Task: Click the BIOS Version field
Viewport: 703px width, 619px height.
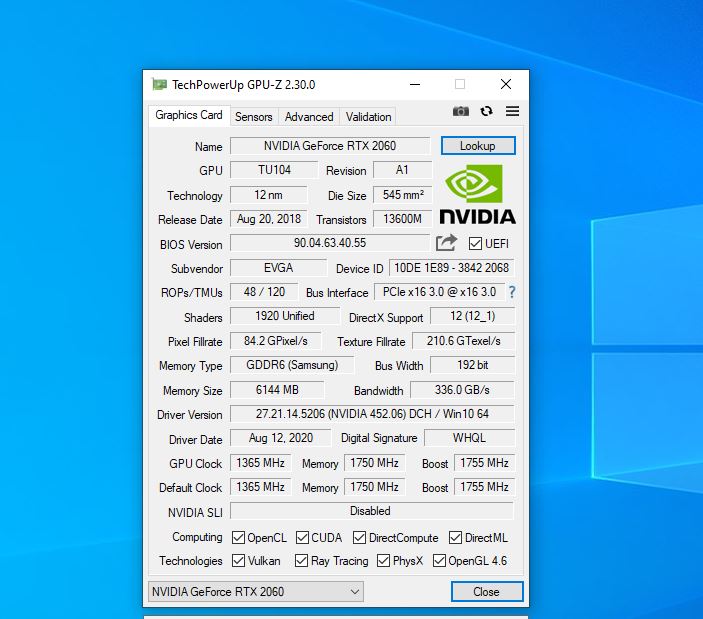Action: pyautogui.click(x=329, y=243)
